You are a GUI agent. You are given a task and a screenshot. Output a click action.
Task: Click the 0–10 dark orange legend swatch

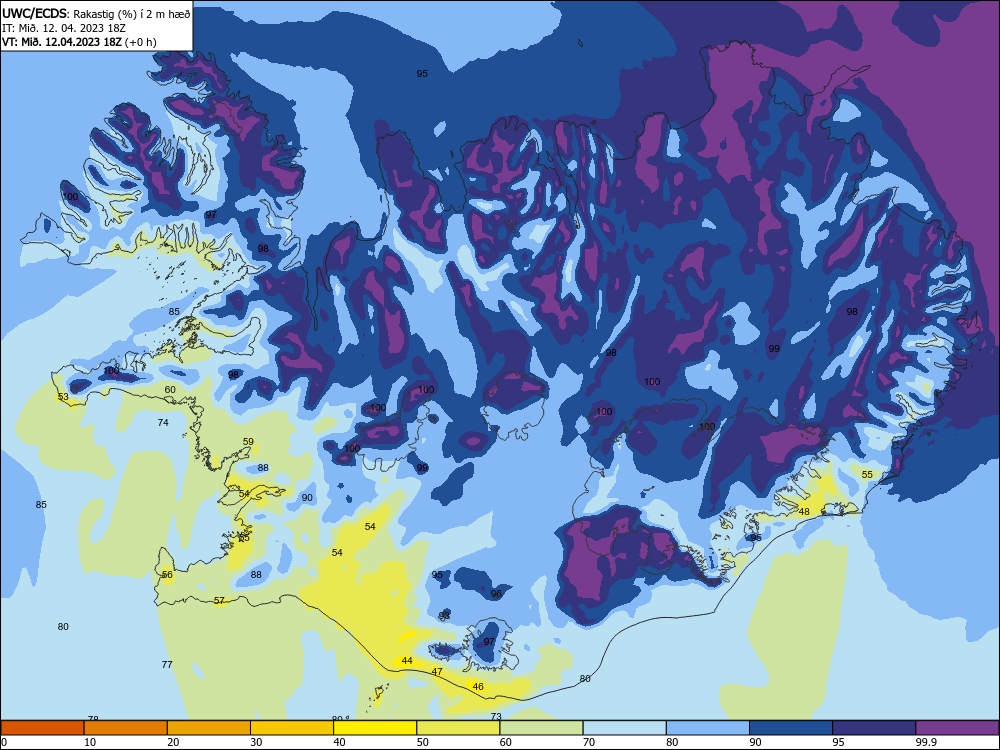pos(42,728)
